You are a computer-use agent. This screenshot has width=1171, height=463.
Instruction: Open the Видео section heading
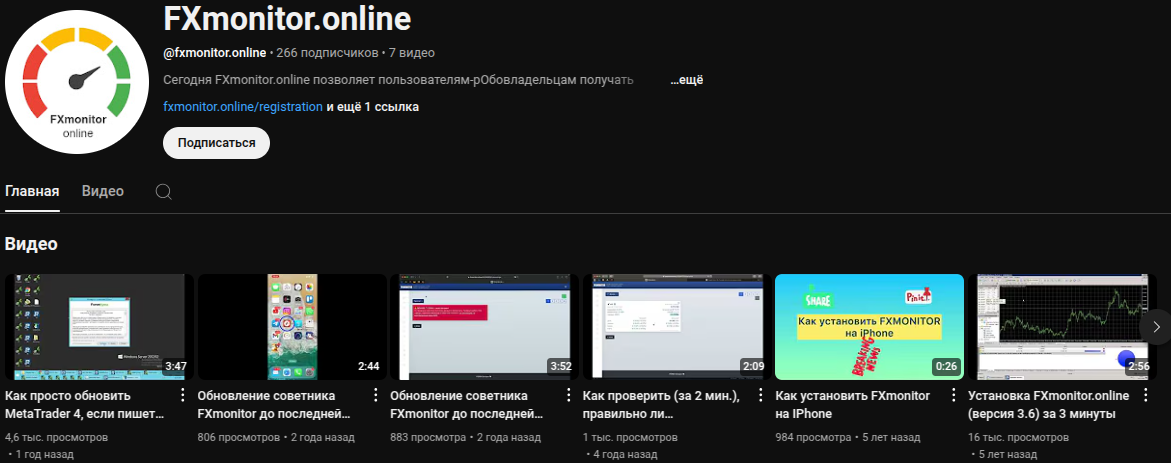pyautogui.click(x=31, y=243)
